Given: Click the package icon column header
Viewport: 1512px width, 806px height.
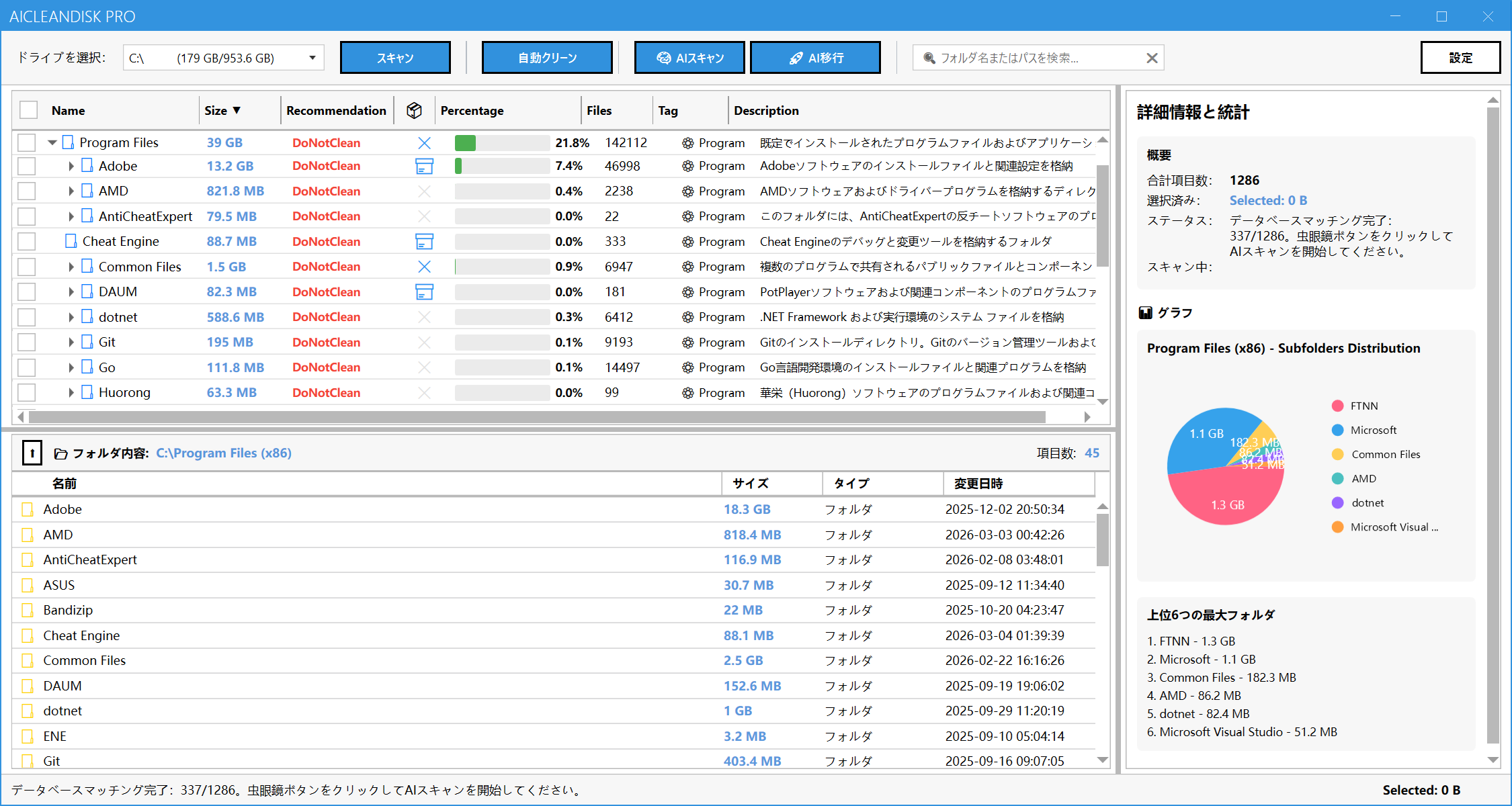Looking at the screenshot, I should (415, 110).
